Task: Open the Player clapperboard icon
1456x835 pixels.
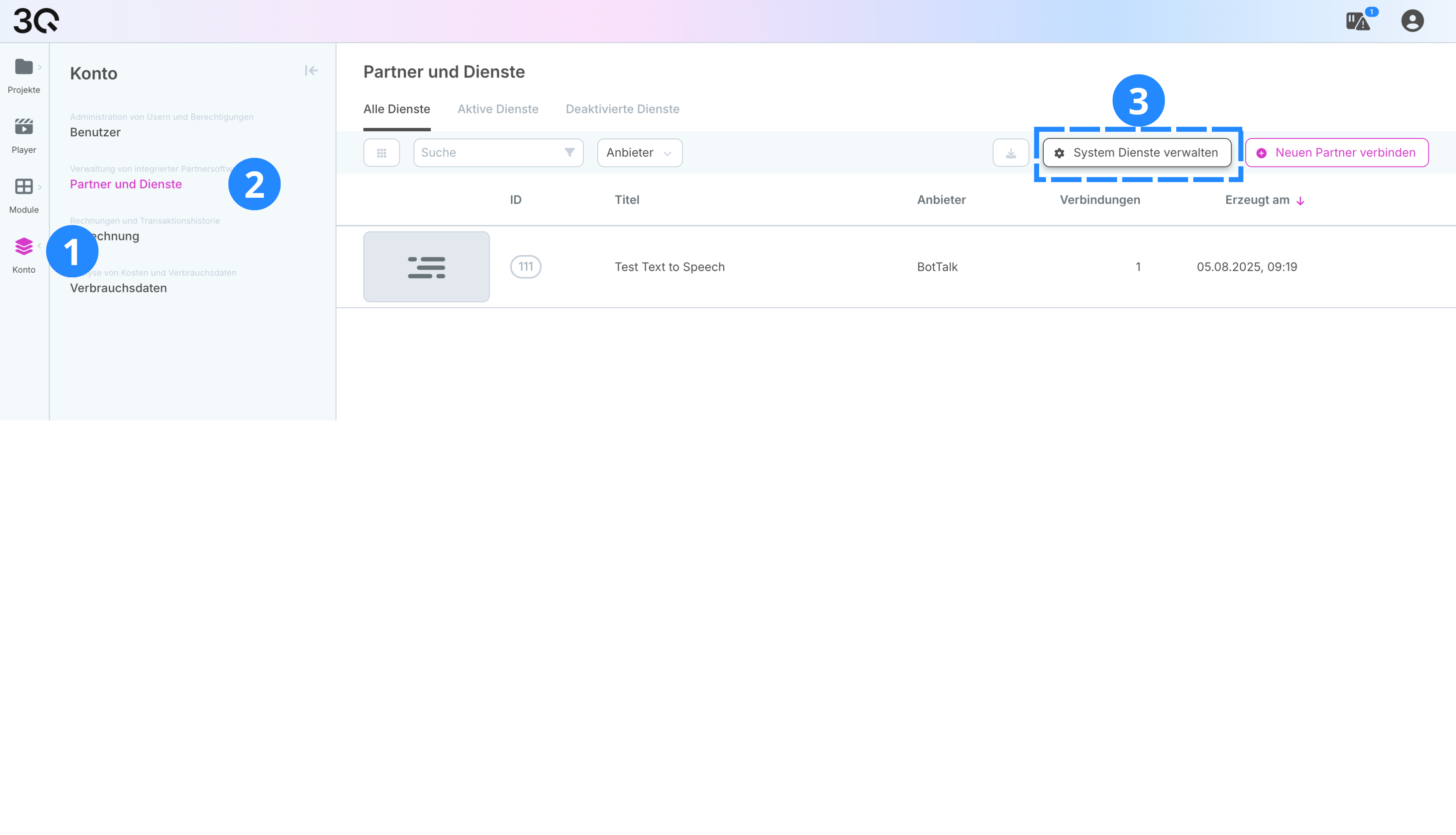Action: point(24,127)
